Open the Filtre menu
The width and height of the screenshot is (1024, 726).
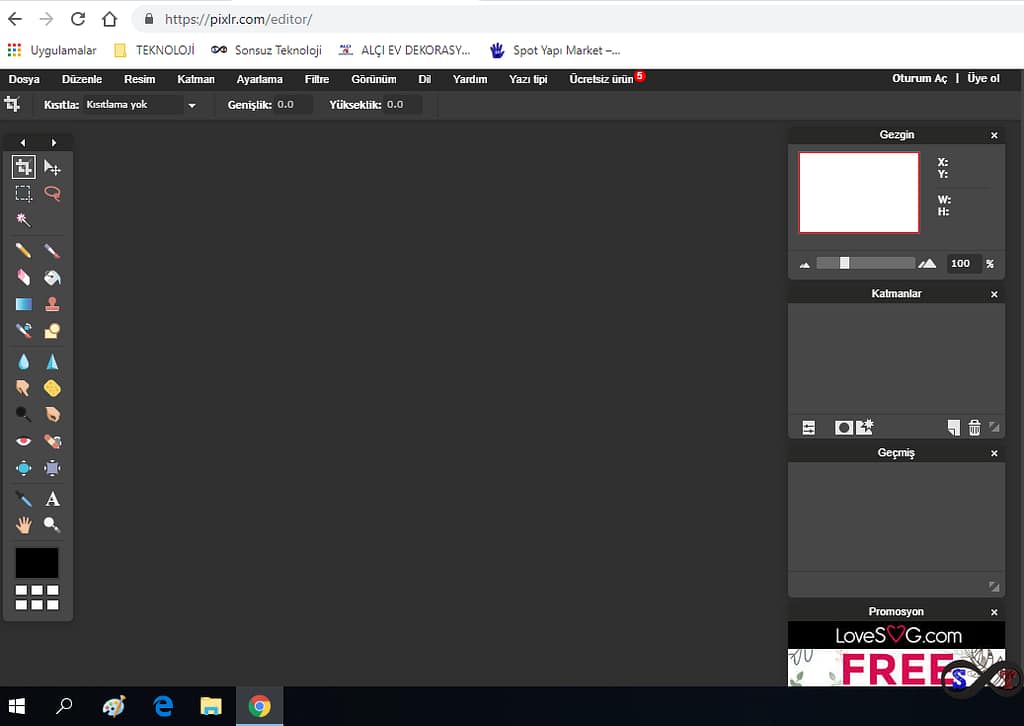click(x=317, y=79)
